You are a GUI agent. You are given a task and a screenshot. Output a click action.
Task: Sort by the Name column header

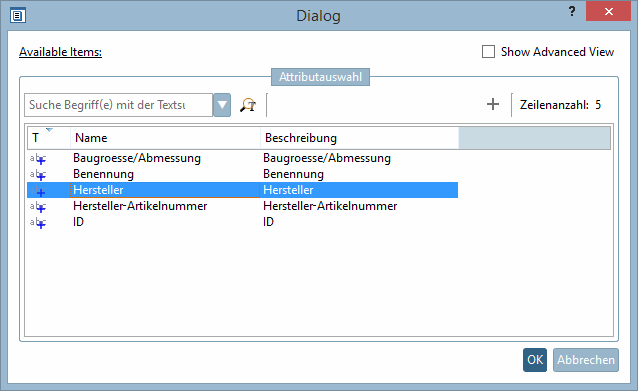[165, 138]
